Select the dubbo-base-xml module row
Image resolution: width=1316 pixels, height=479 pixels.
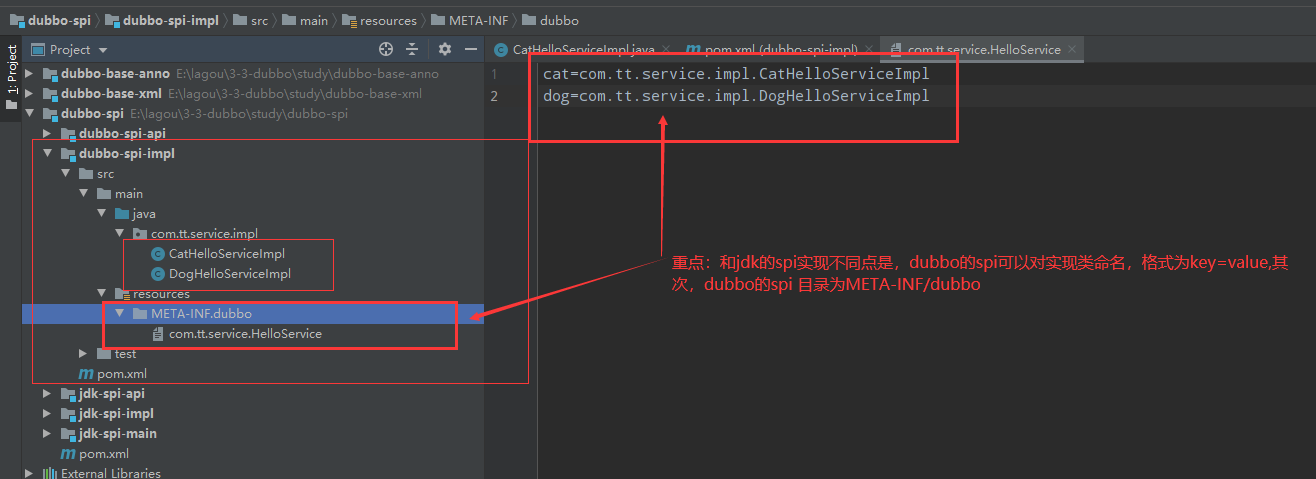[253, 94]
